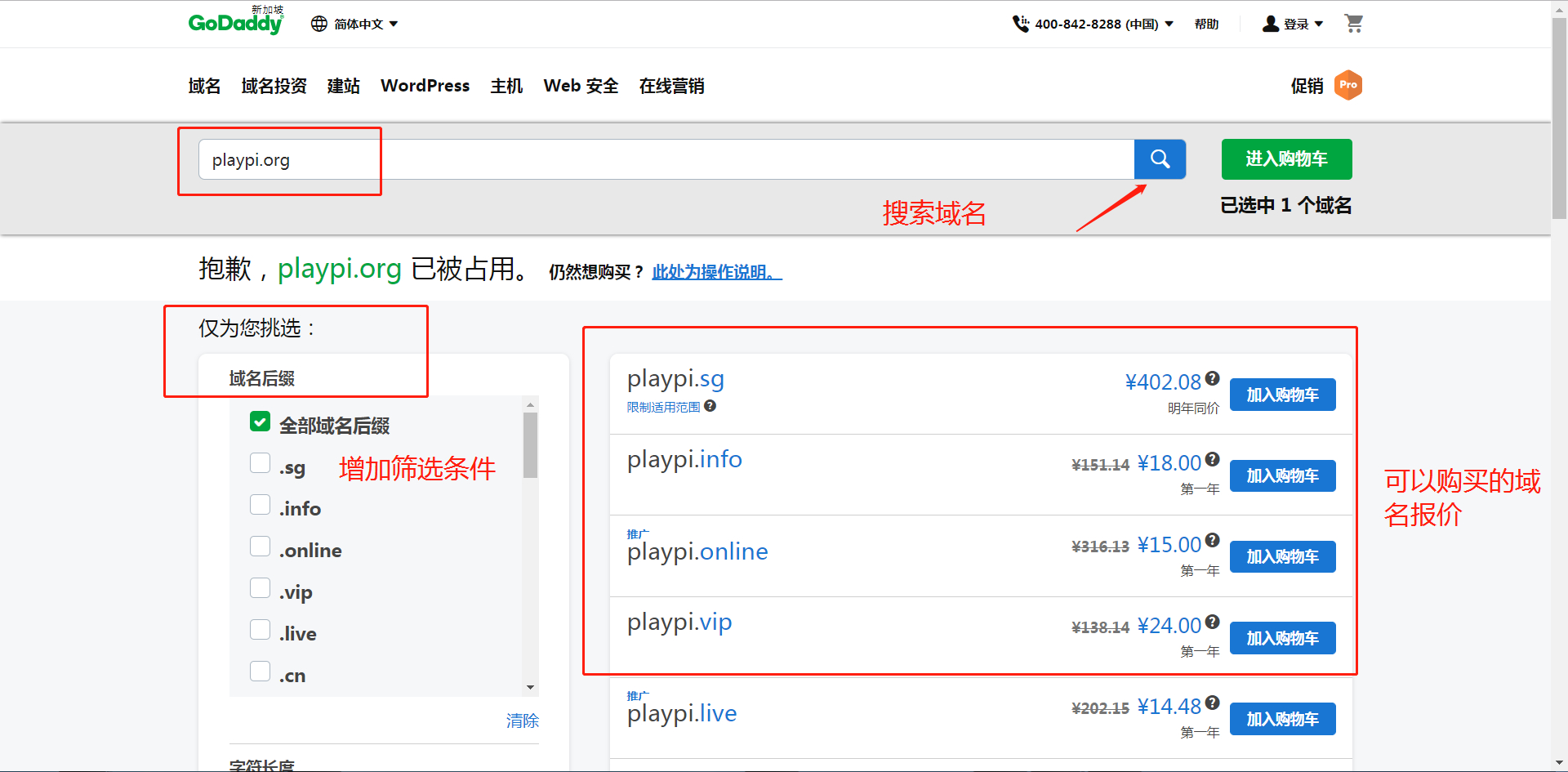Screen dimensions: 1568x772
Task: Click the user account icon
Action: pyautogui.click(x=1270, y=24)
